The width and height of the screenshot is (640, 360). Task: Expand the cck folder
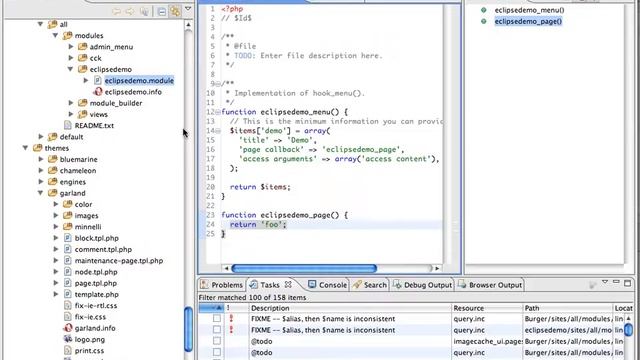click(x=71, y=58)
